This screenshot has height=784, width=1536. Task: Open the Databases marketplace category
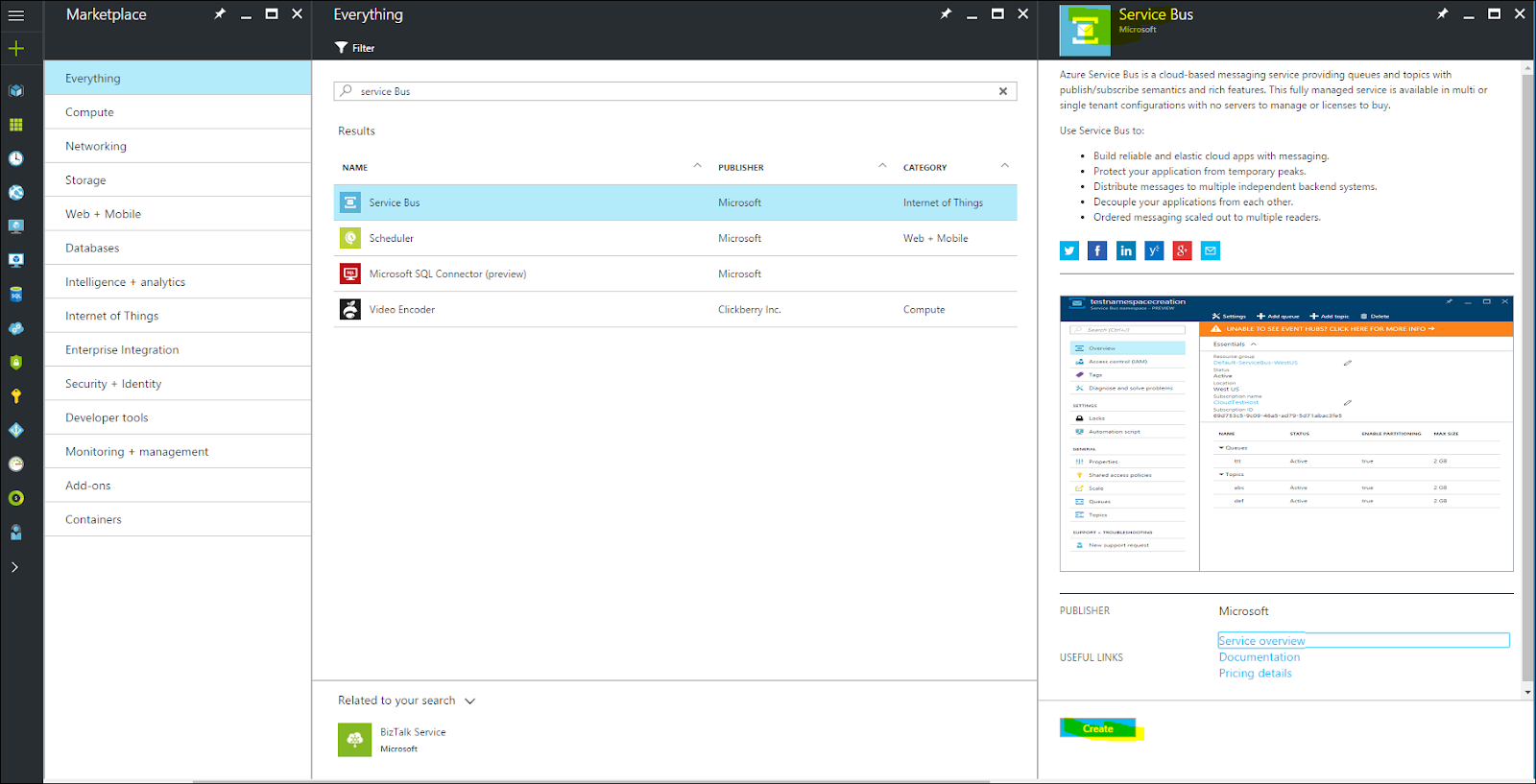(x=92, y=249)
